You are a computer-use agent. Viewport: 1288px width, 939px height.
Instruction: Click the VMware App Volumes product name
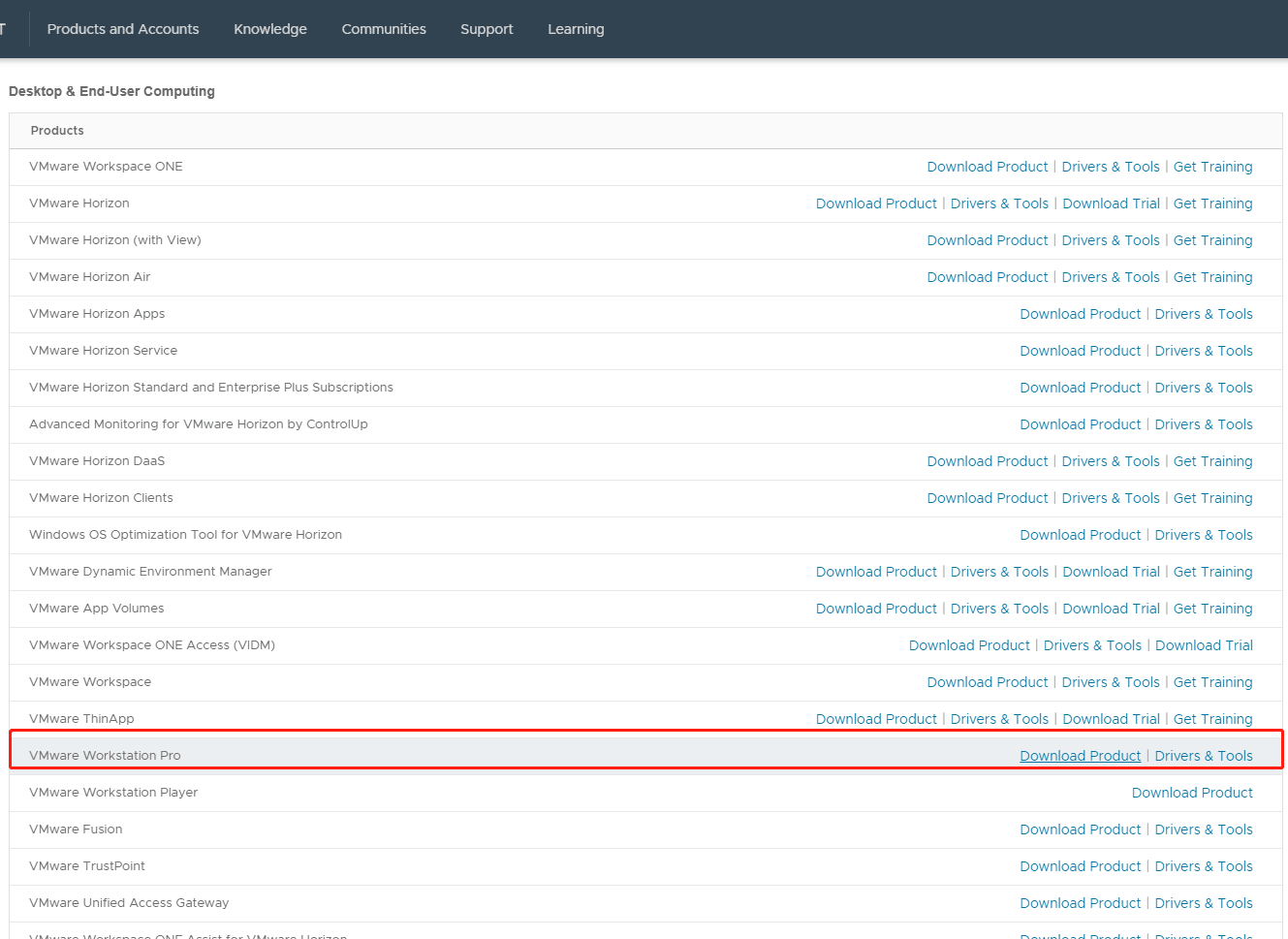[97, 609]
